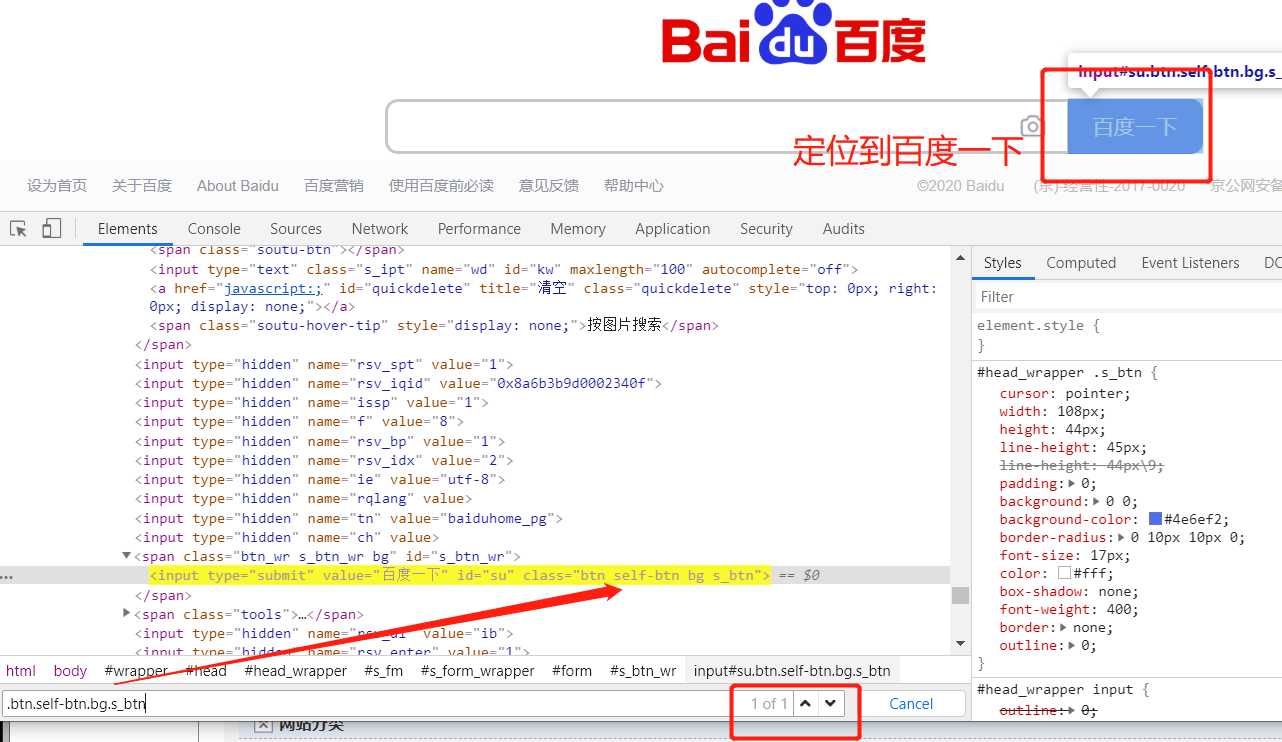Open the Audits tab
The width and height of the screenshot is (1282, 742).
coord(844,229)
